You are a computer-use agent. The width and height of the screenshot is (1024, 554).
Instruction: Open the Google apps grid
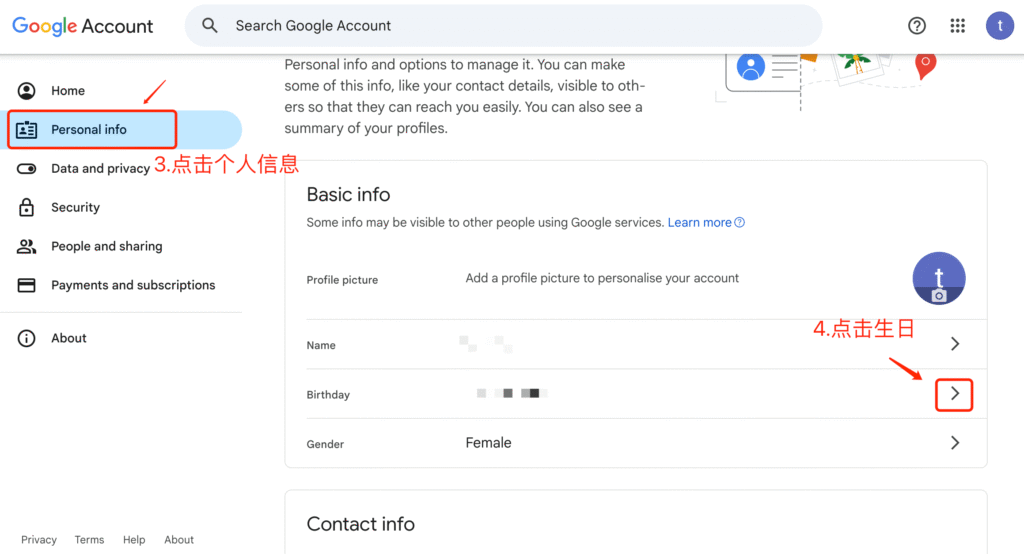click(x=957, y=25)
